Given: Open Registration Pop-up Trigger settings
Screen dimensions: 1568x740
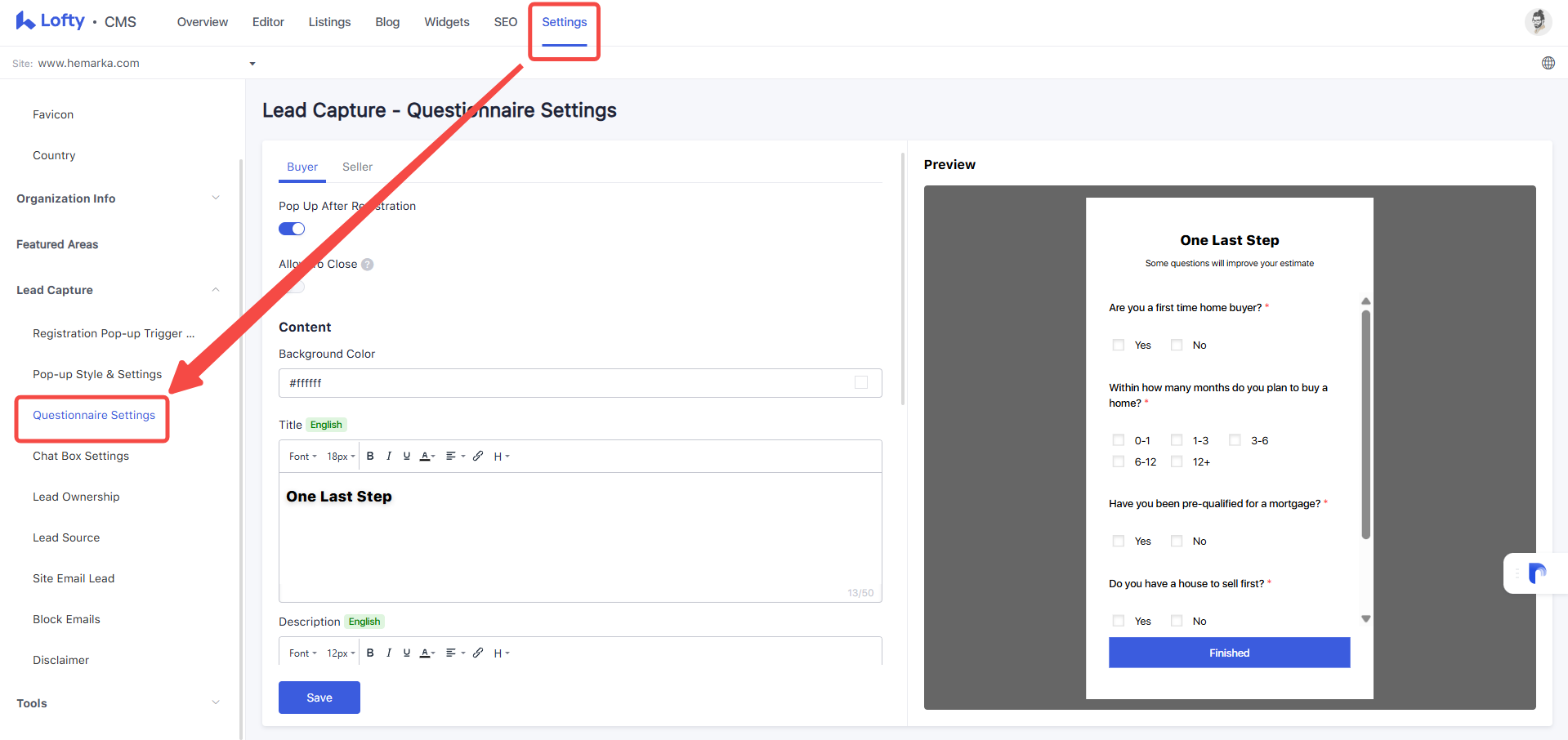Looking at the screenshot, I should pyautogui.click(x=114, y=333).
